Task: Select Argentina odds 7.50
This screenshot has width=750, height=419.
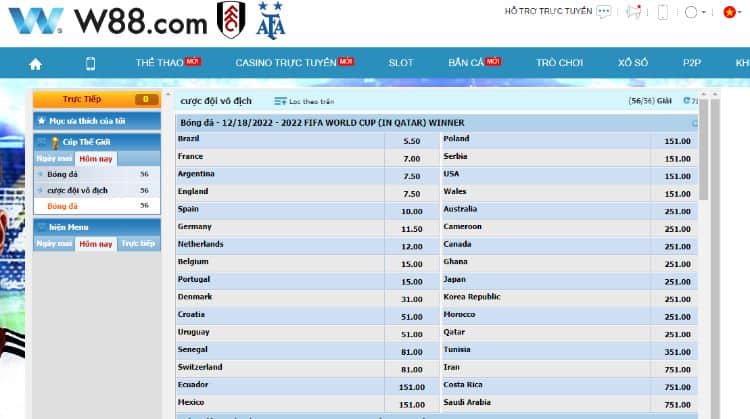Action: click(411, 176)
